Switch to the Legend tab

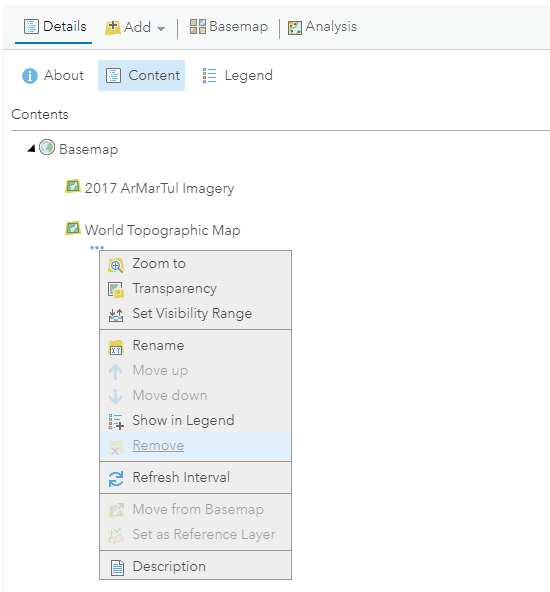237,76
